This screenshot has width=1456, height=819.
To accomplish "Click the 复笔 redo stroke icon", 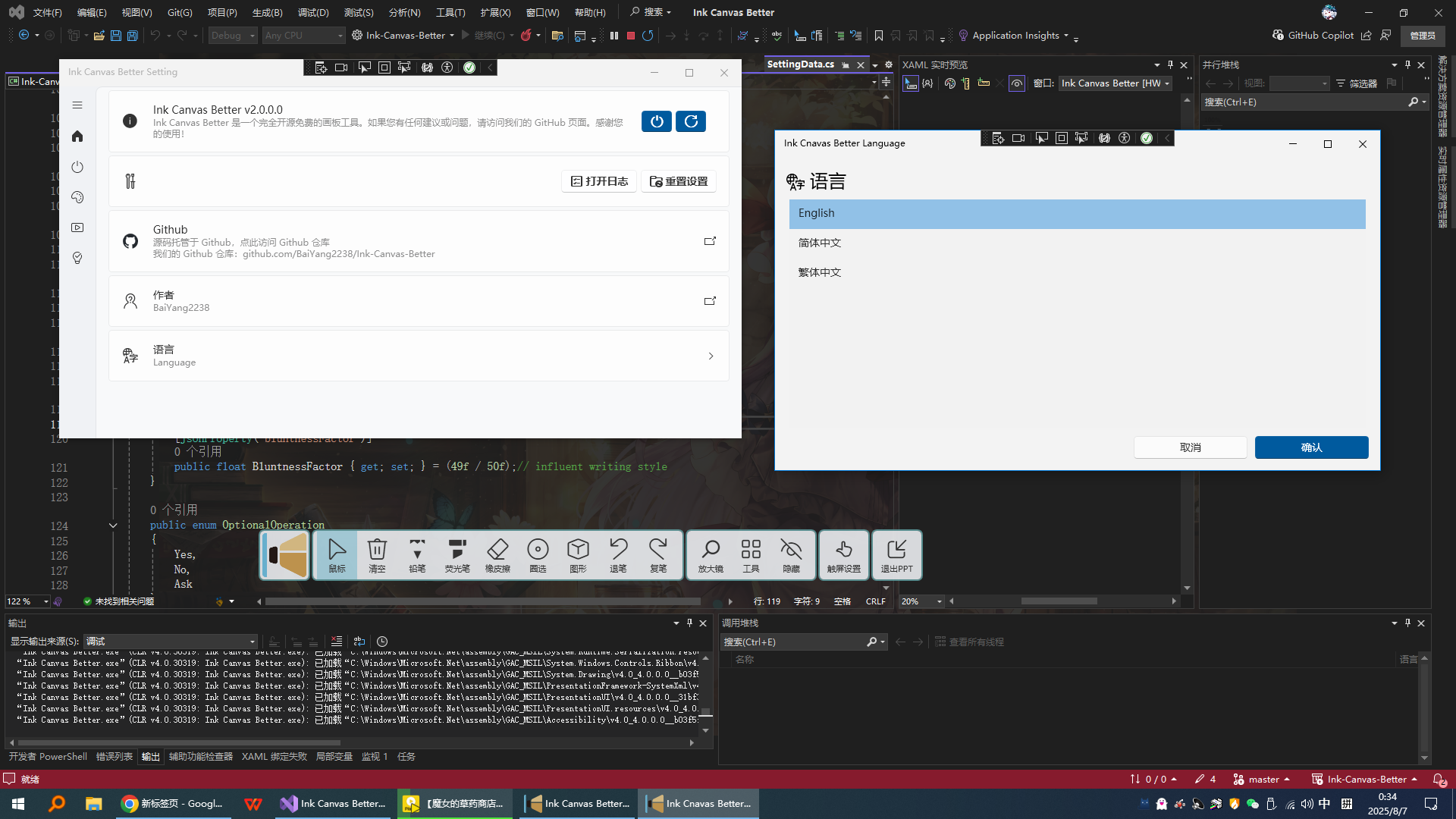I will click(x=658, y=555).
